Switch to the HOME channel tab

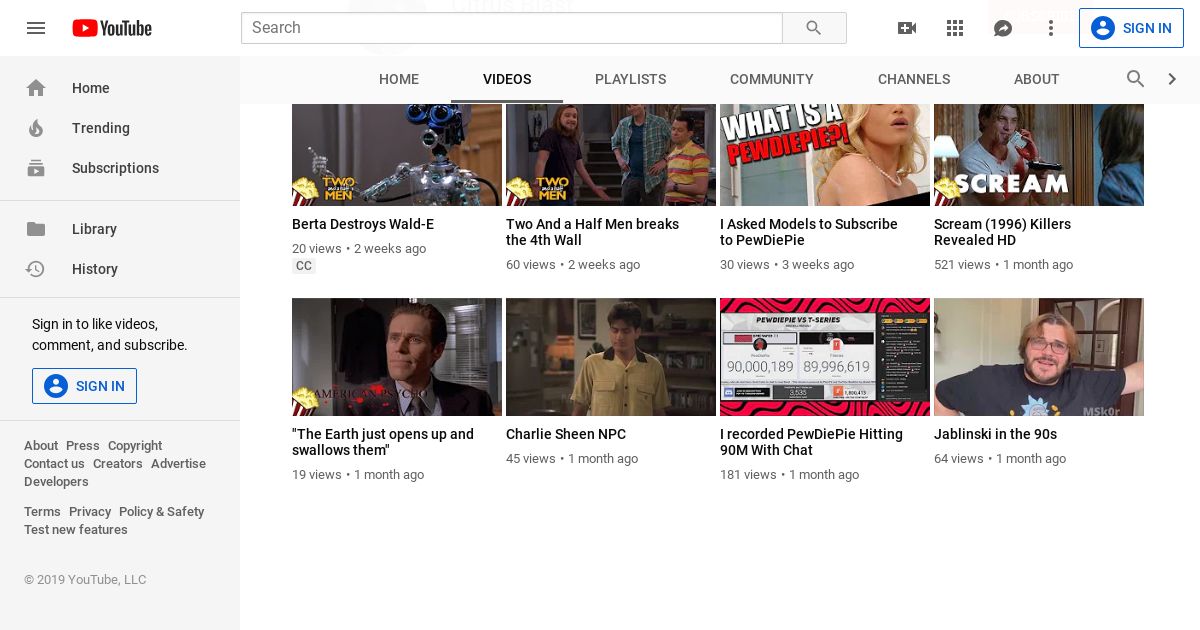[x=399, y=79]
